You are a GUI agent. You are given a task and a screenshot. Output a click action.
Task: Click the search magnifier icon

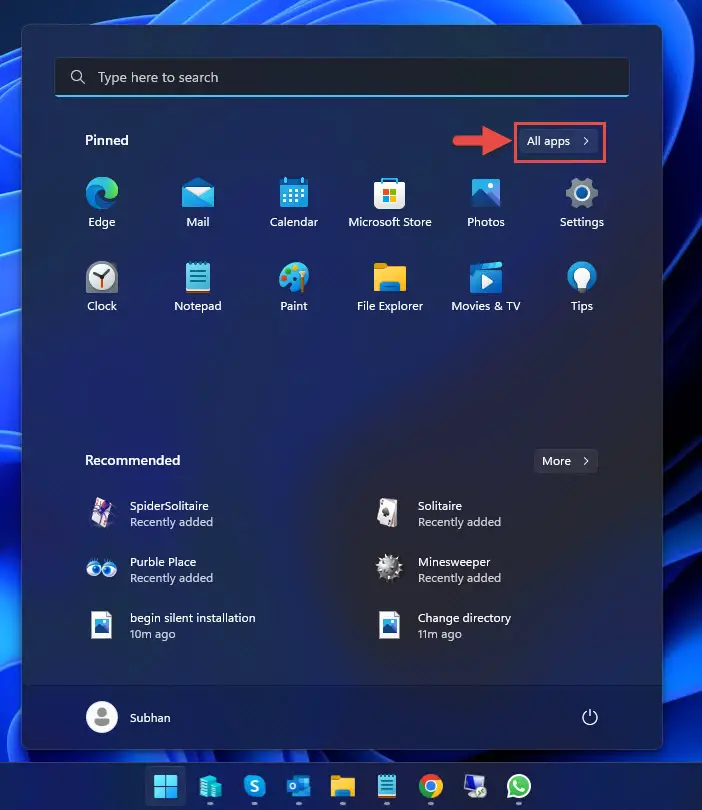(x=78, y=77)
